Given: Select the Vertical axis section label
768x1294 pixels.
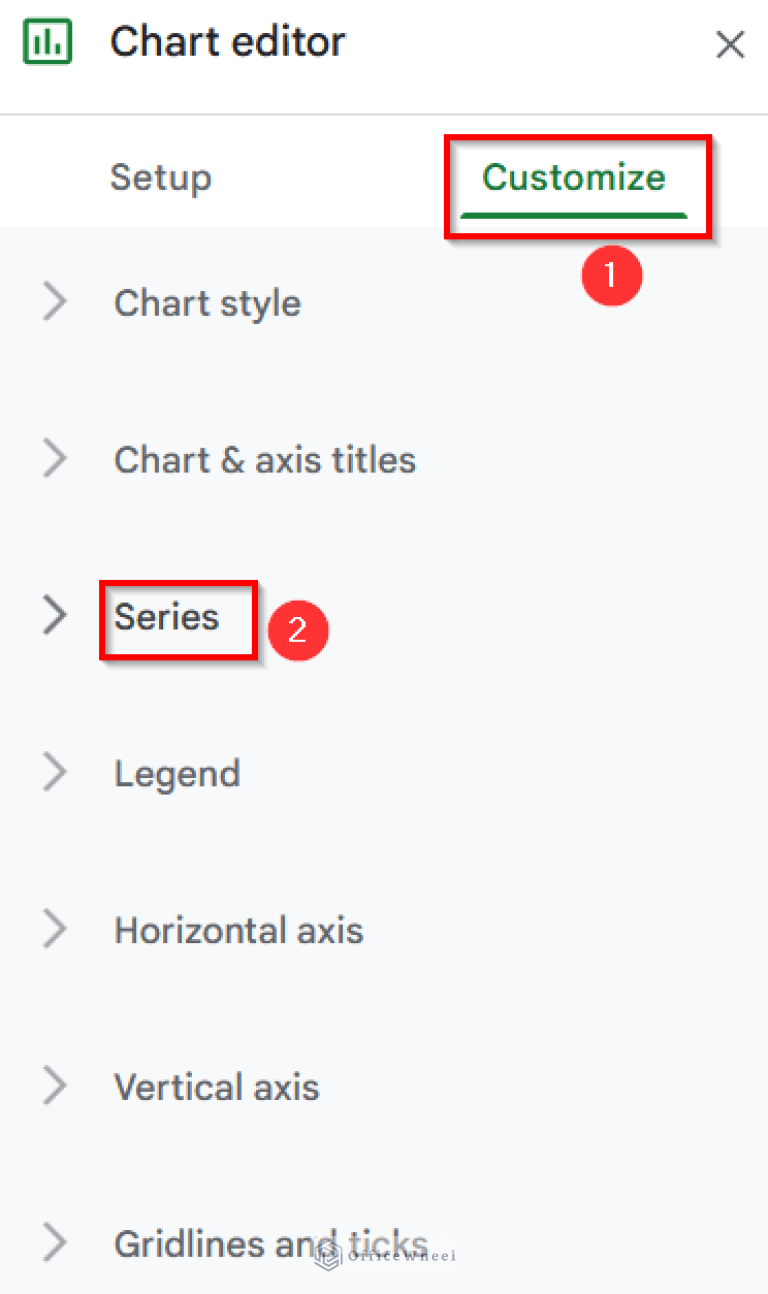Looking at the screenshot, I should click(x=216, y=1086).
